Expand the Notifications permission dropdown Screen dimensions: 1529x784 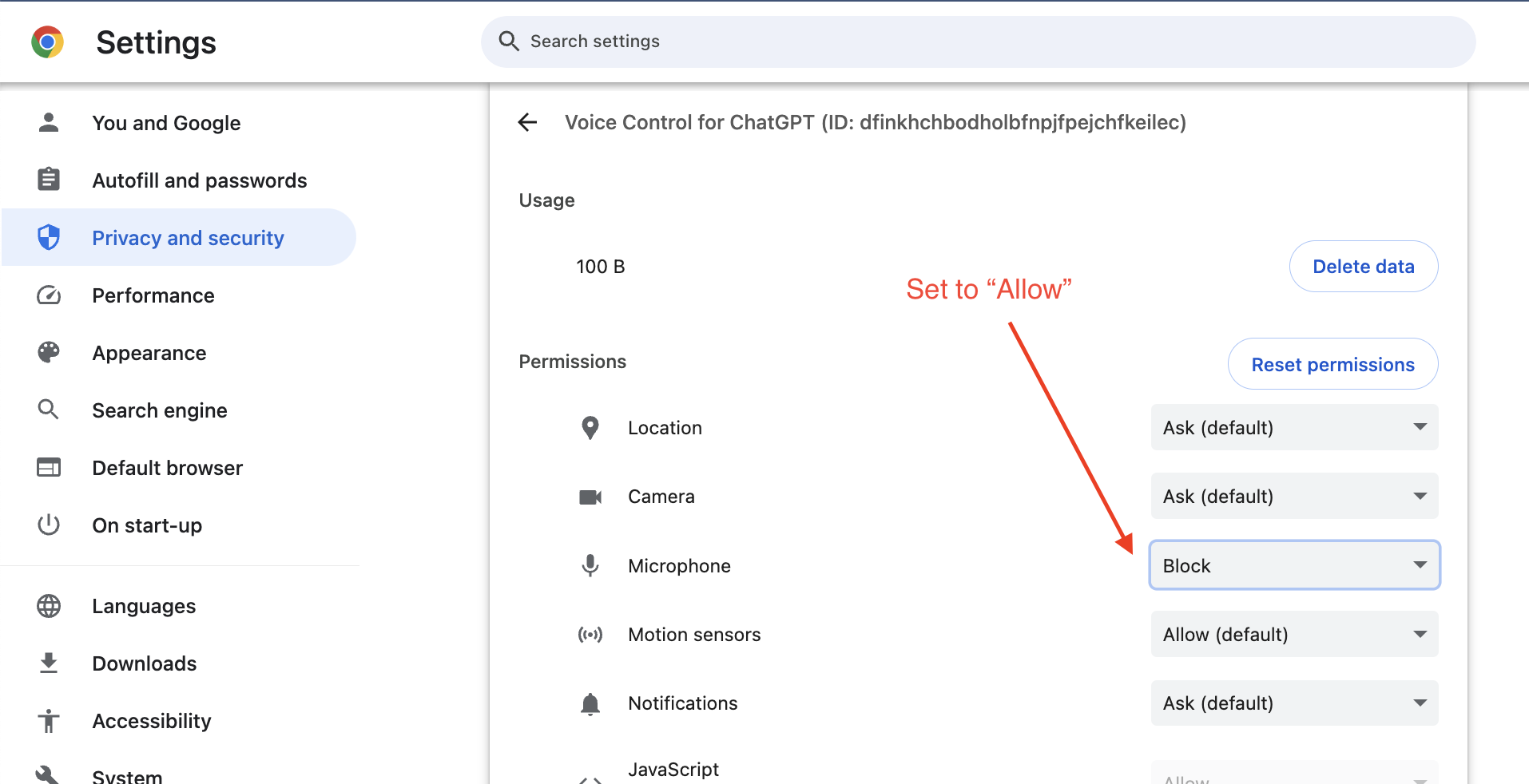pos(1294,703)
